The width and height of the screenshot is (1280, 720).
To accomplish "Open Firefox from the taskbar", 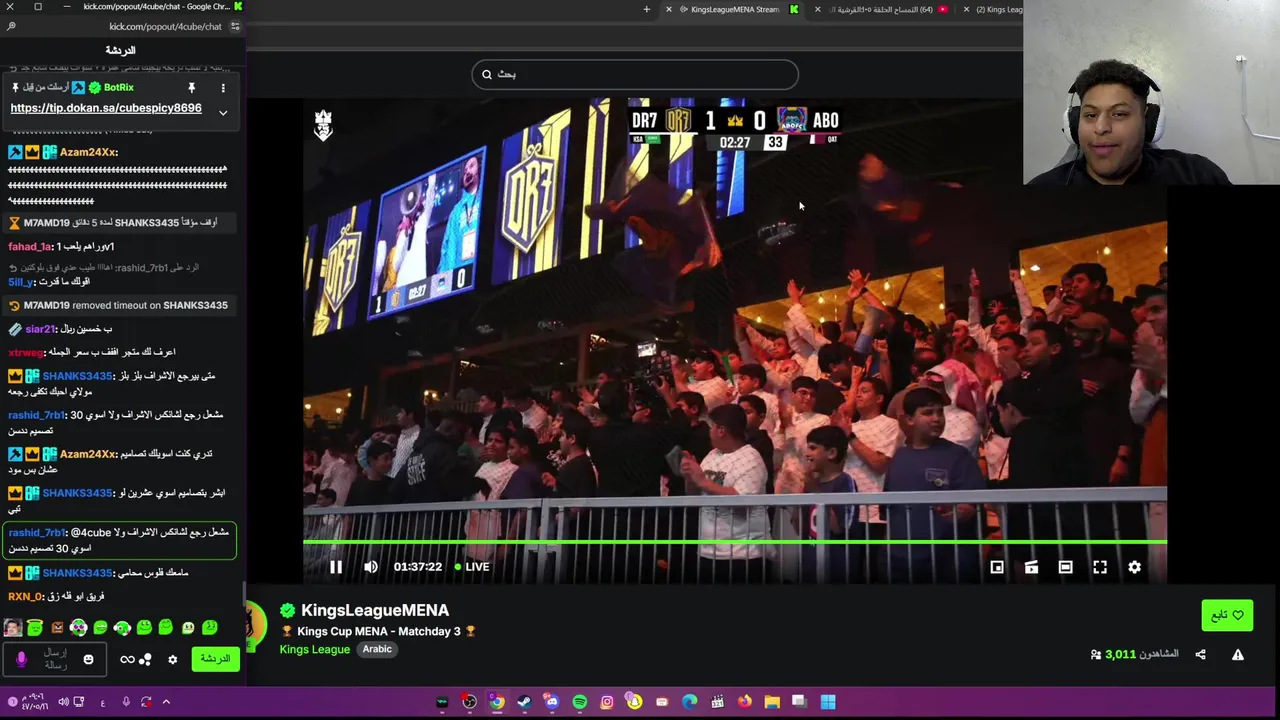I will pyautogui.click(x=744, y=702).
